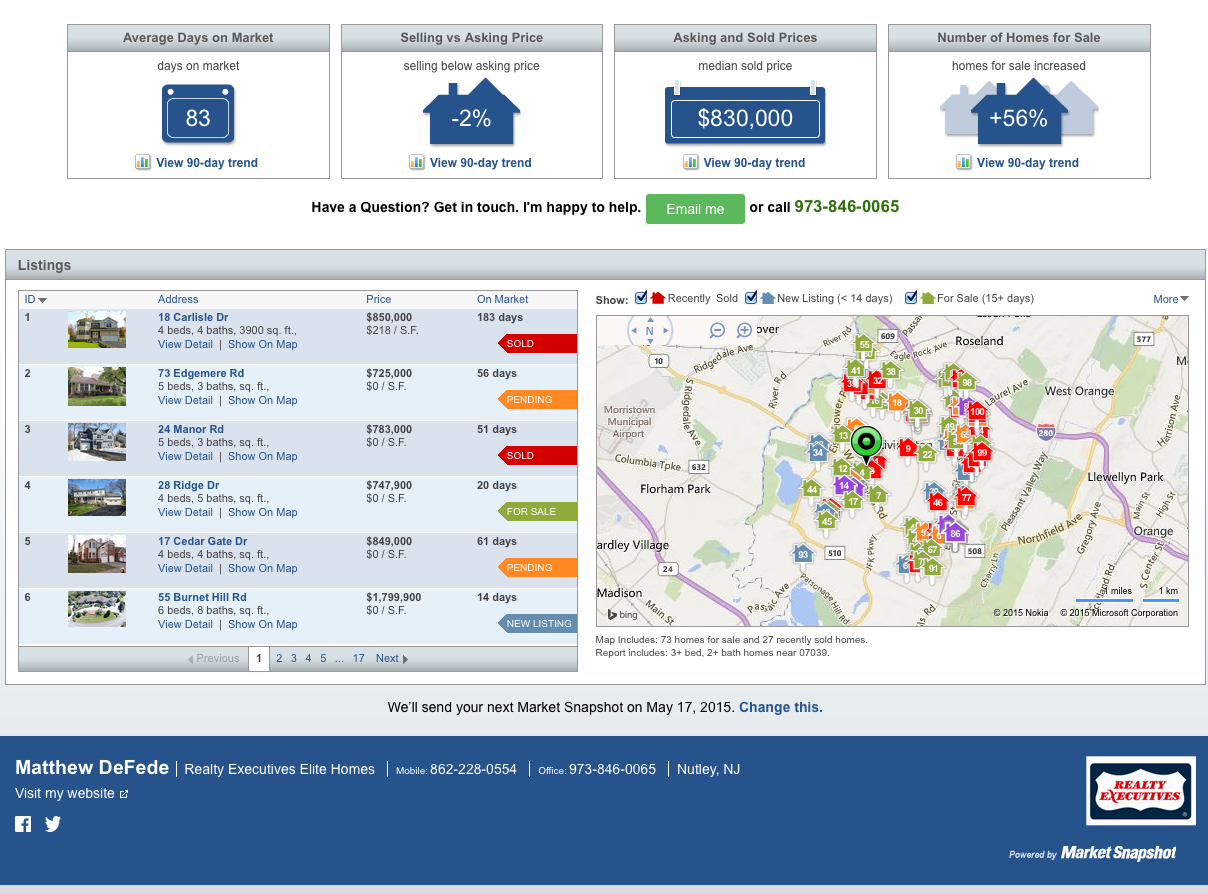Pan the map north using the compass control

(650, 320)
